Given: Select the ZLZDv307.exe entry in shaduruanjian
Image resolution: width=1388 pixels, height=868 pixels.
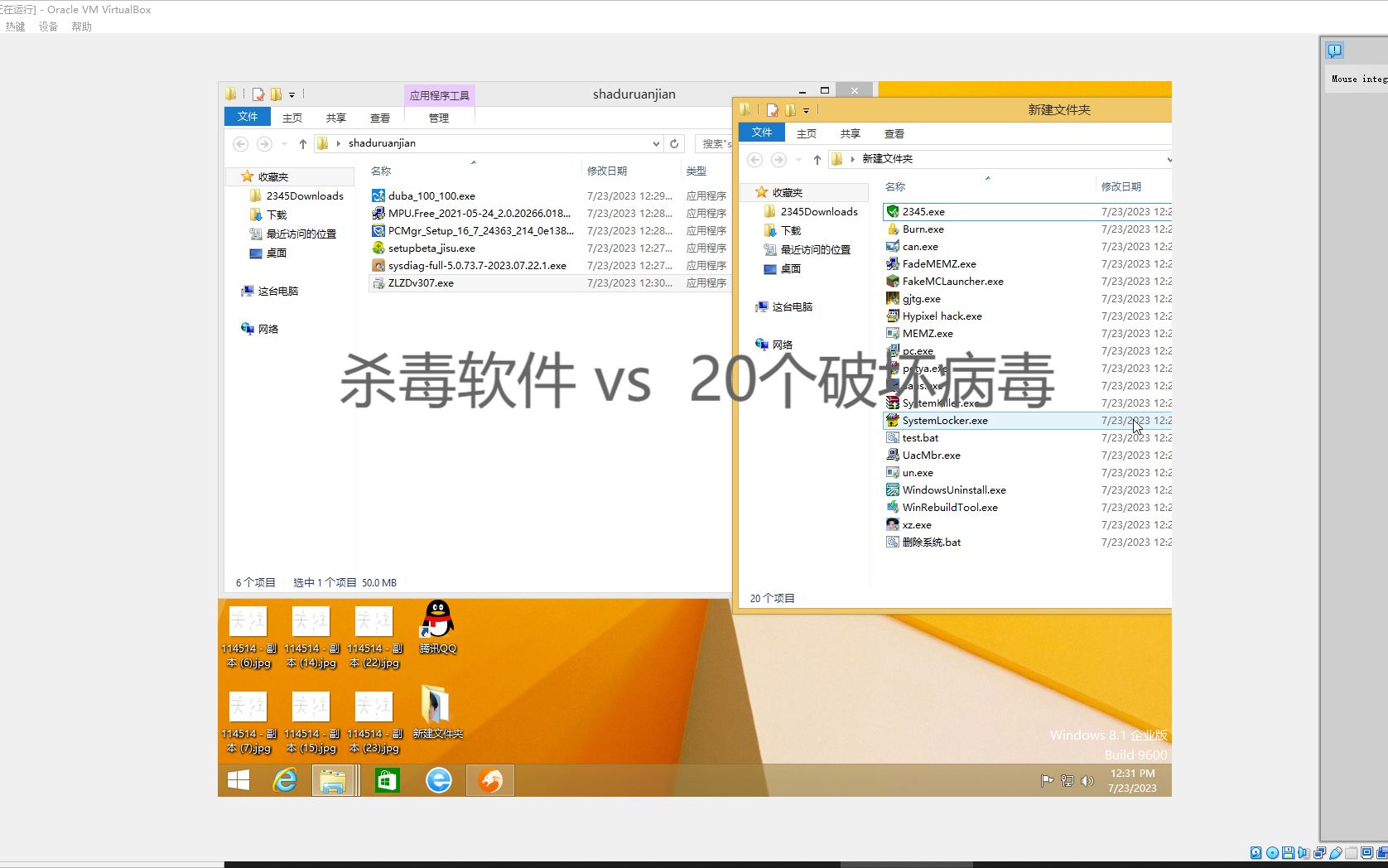Looking at the screenshot, I should (x=422, y=282).
